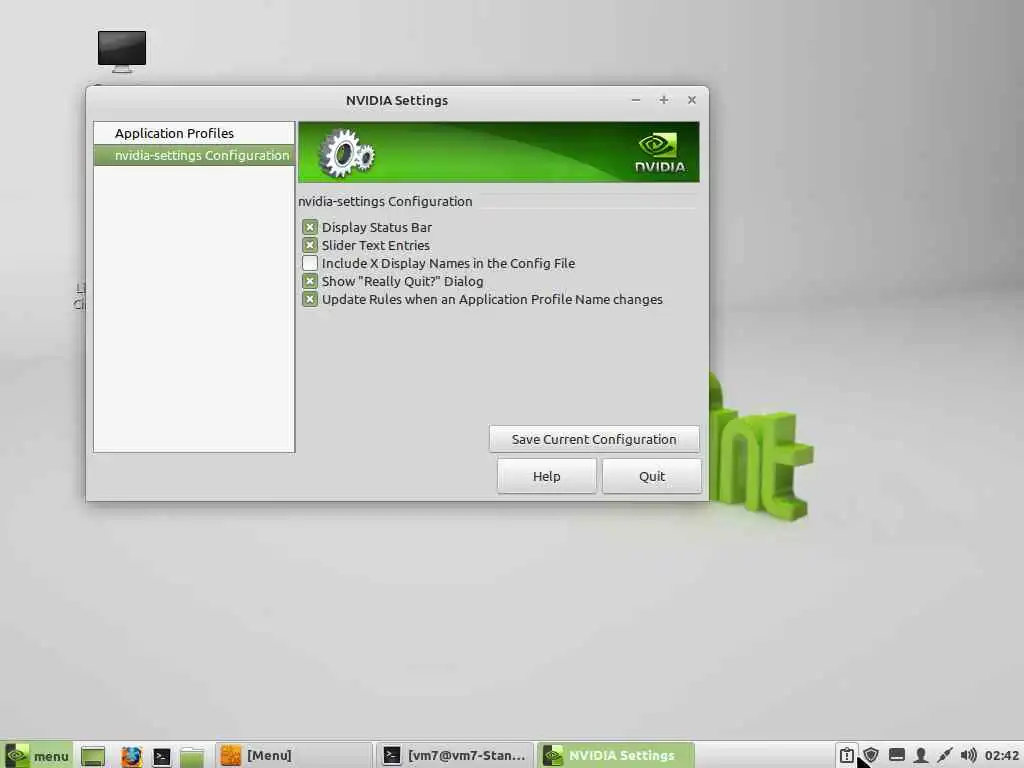Select nvidia-settings Configuration in the sidebar
The image size is (1024, 768).
pos(194,155)
